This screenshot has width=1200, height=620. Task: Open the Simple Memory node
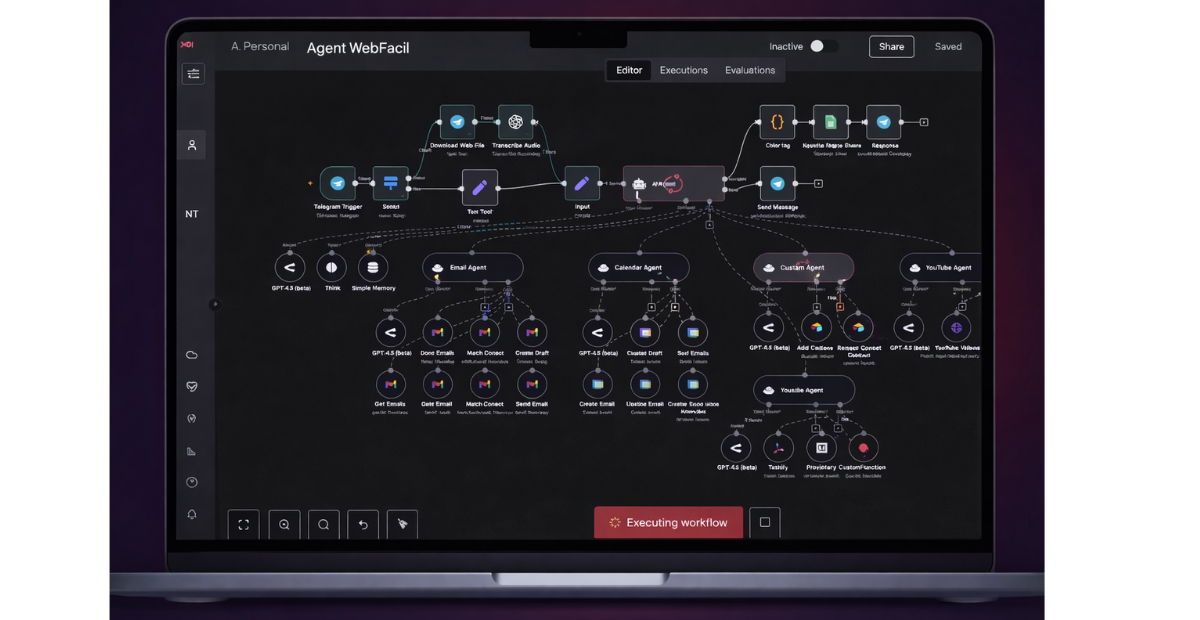(373, 267)
